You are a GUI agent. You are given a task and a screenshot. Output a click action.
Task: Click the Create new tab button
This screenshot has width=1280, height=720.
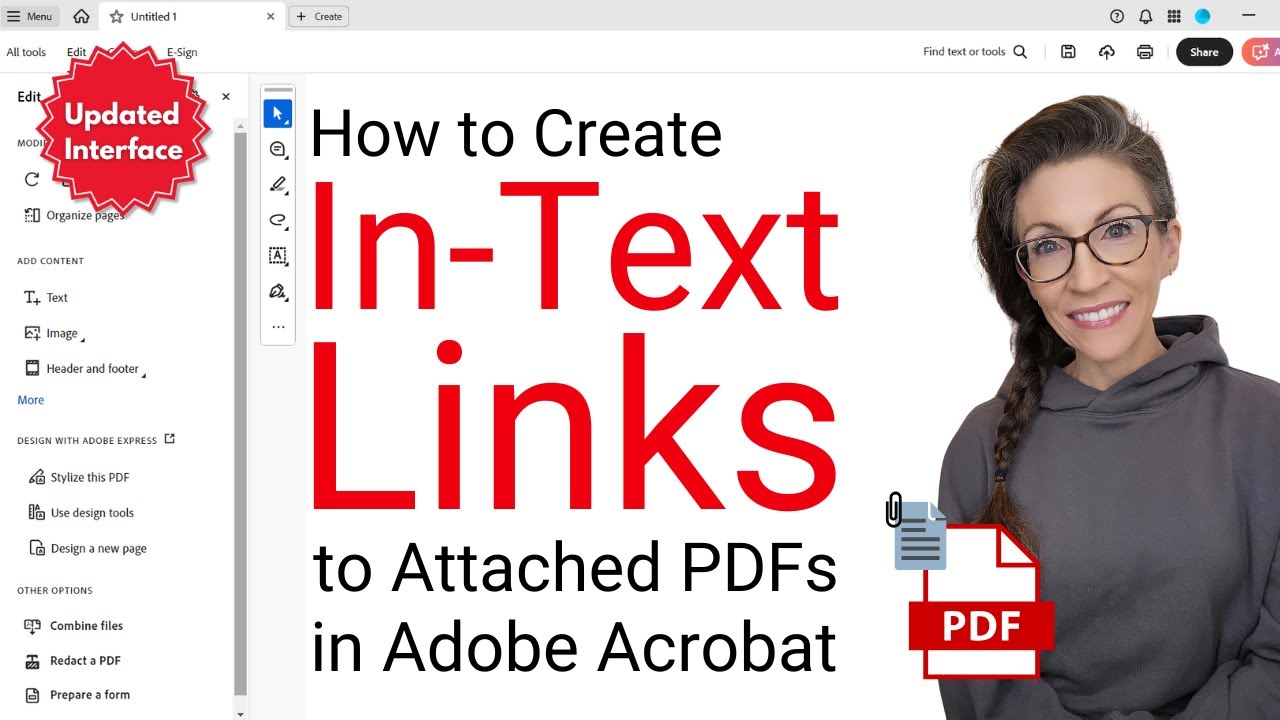[319, 16]
